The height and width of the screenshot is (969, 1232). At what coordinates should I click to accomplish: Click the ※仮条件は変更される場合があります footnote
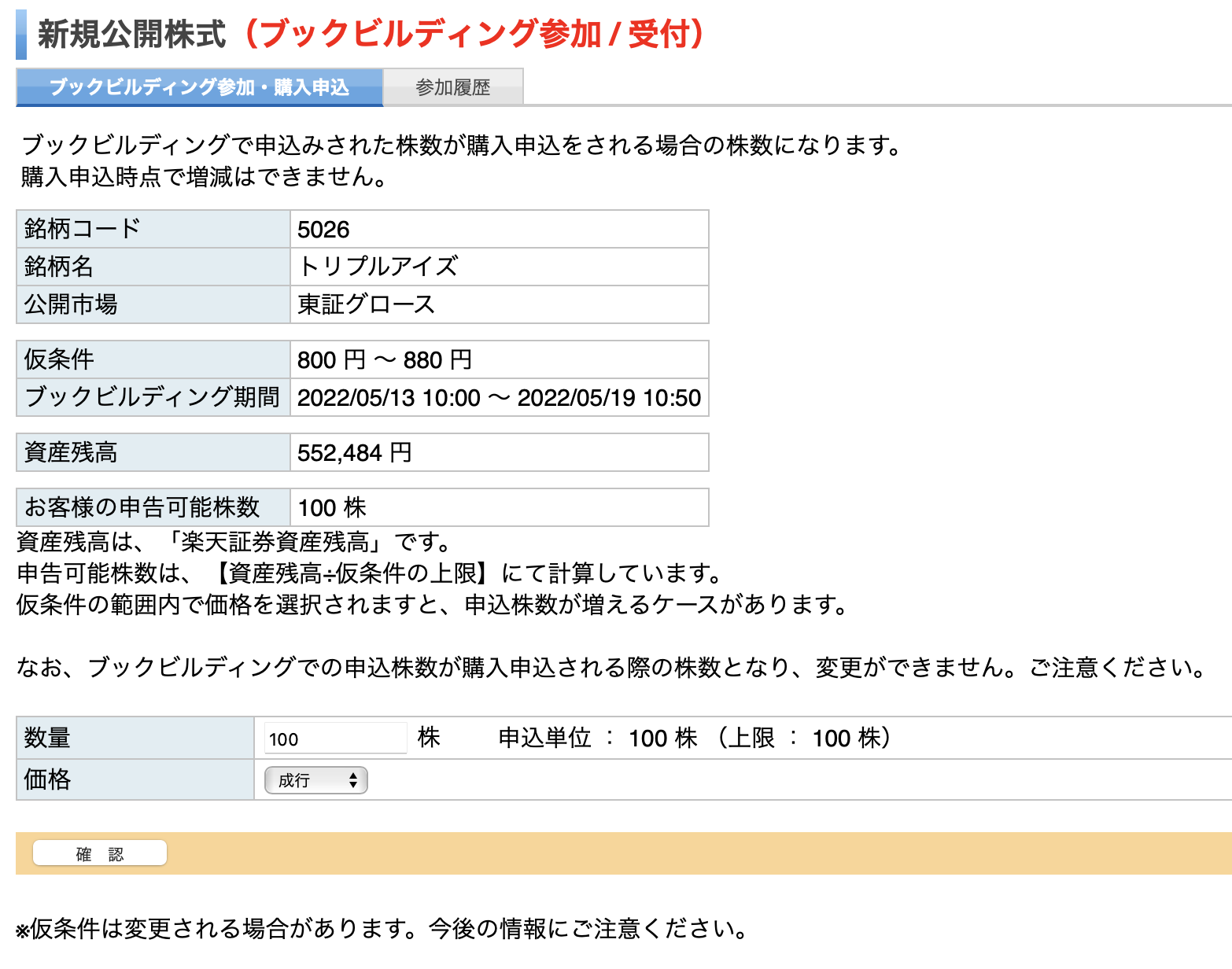point(382,929)
